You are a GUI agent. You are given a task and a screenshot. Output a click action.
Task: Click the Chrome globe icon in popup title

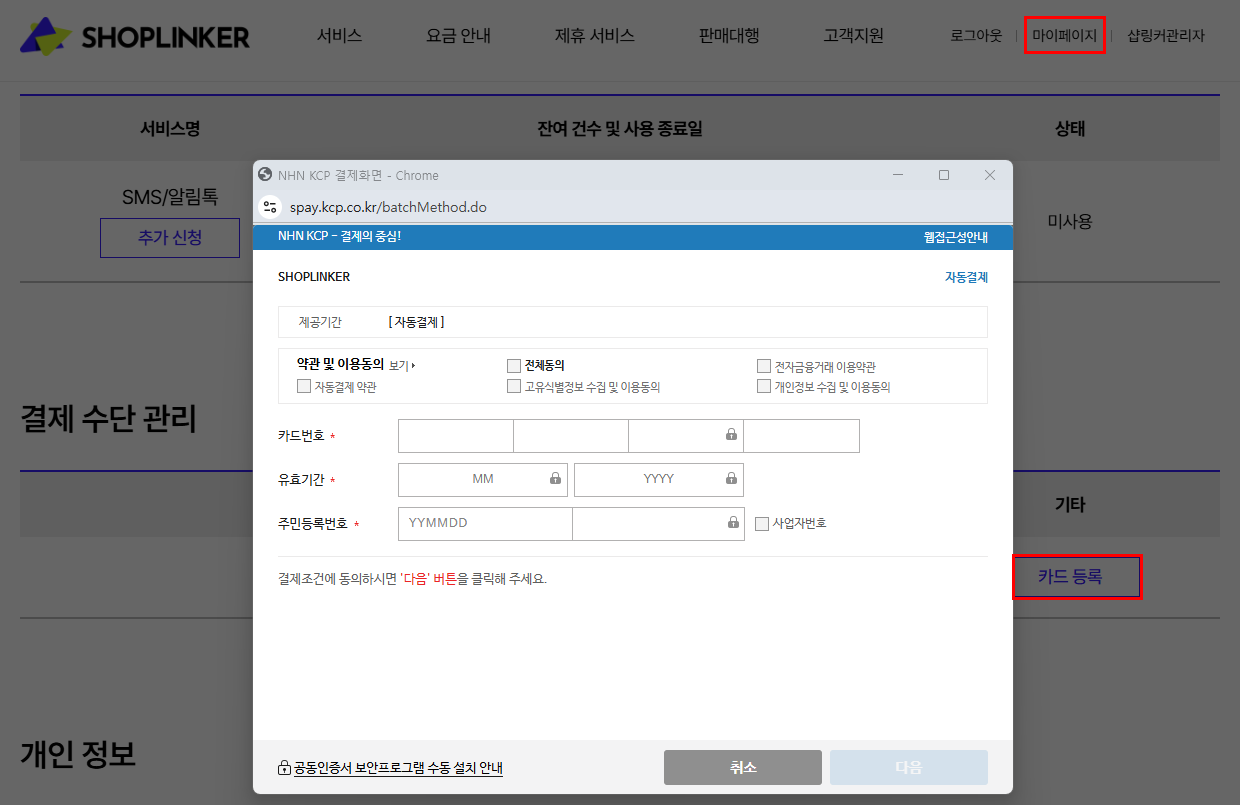tap(266, 175)
